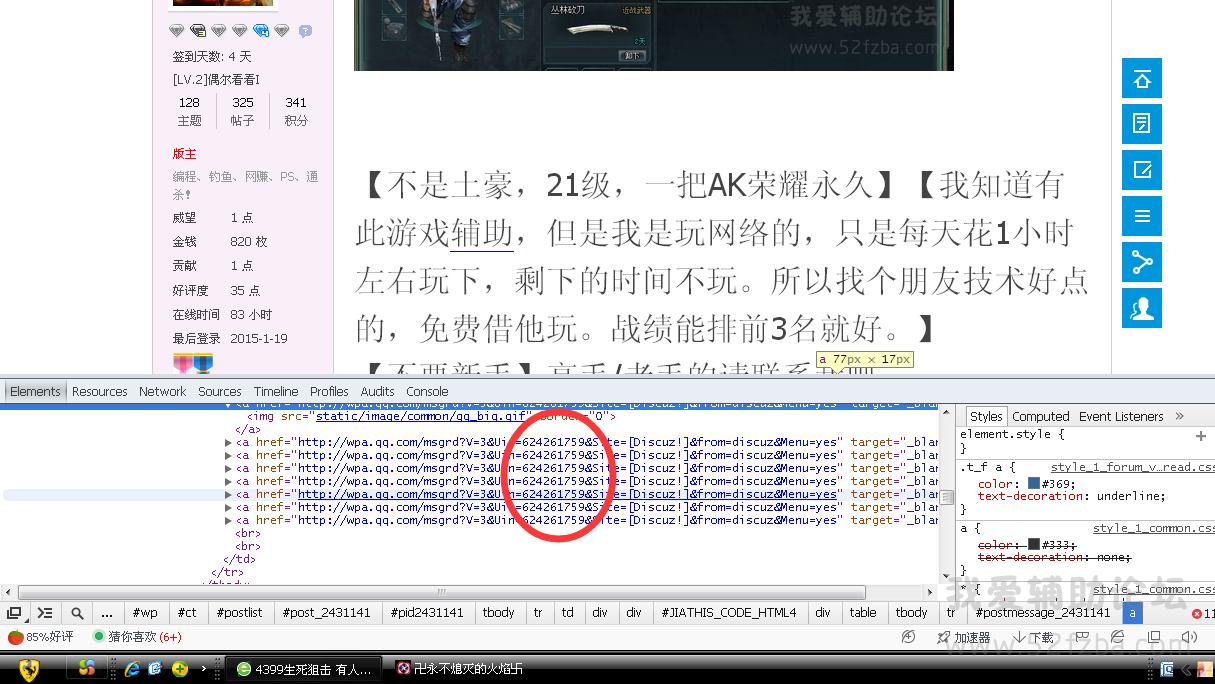The image size is (1215, 684).
Task: Click the 325 帖子 stat link
Action: (x=243, y=111)
